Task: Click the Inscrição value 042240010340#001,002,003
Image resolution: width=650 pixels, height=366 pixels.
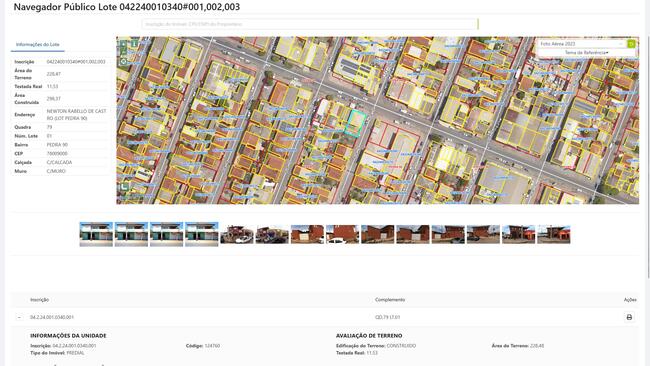Action: point(76,62)
